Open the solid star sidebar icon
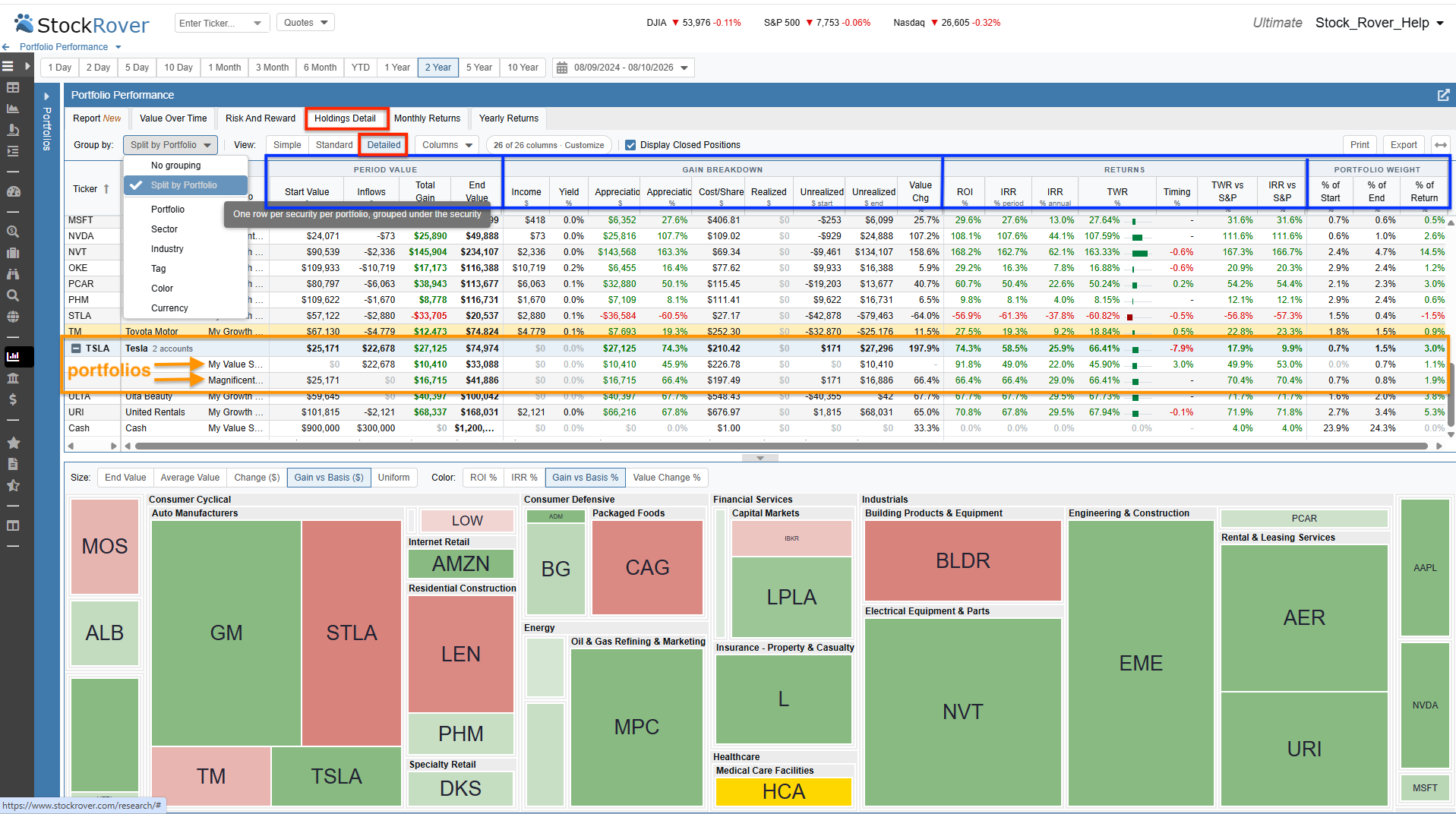 click(13, 443)
